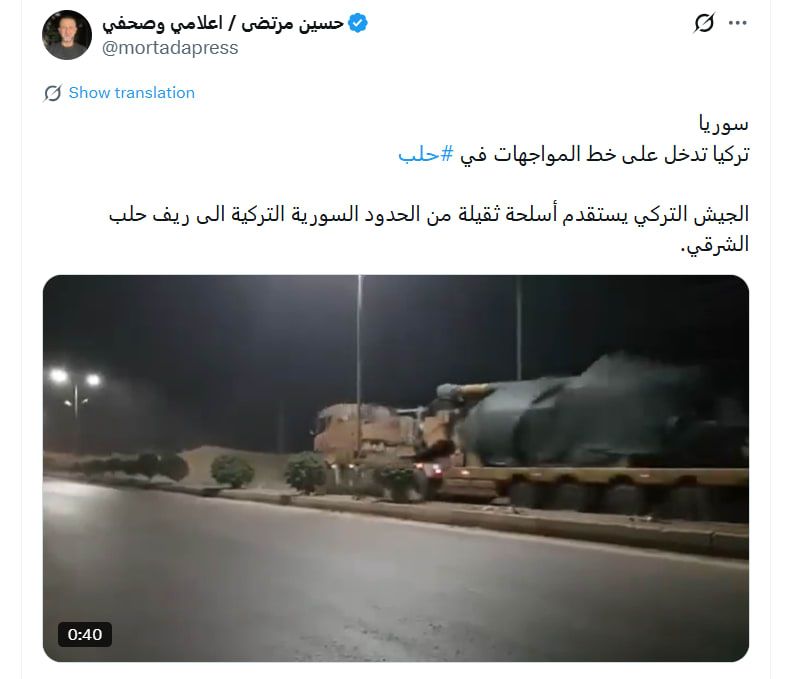Click the blue verified badge
The height and width of the screenshot is (679, 787).
[358, 23]
